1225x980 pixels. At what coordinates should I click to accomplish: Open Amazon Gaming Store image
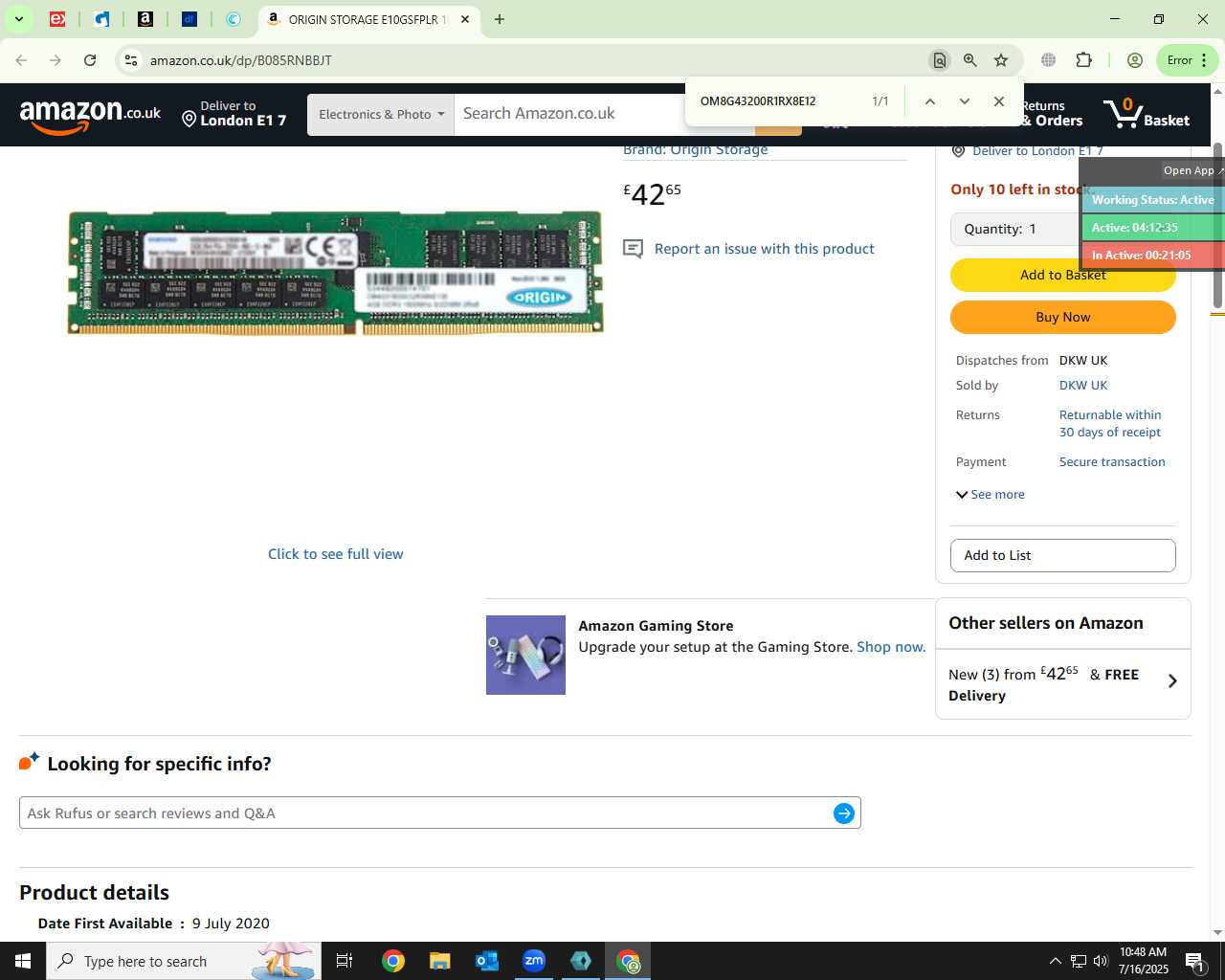coord(525,655)
